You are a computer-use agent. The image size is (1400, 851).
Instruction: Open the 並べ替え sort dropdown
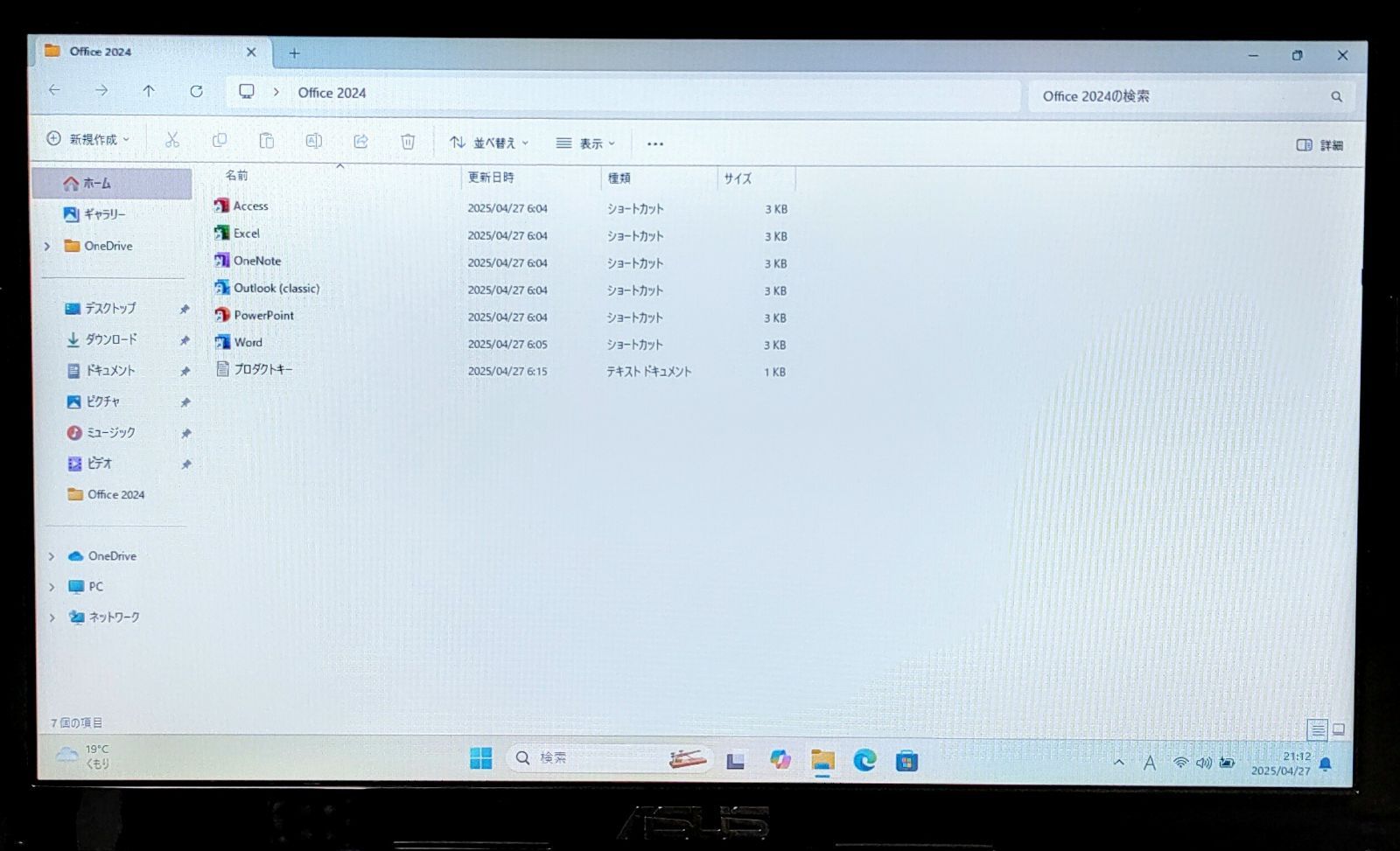pyautogui.click(x=489, y=143)
